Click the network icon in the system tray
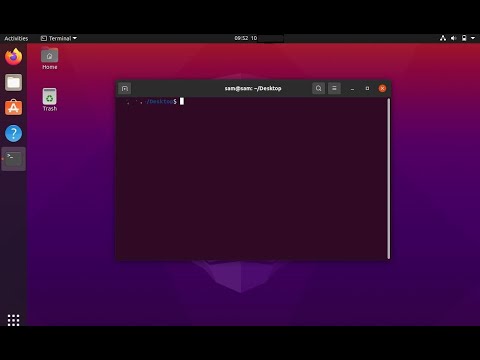Image resolution: width=480 pixels, height=360 pixels. (443, 38)
